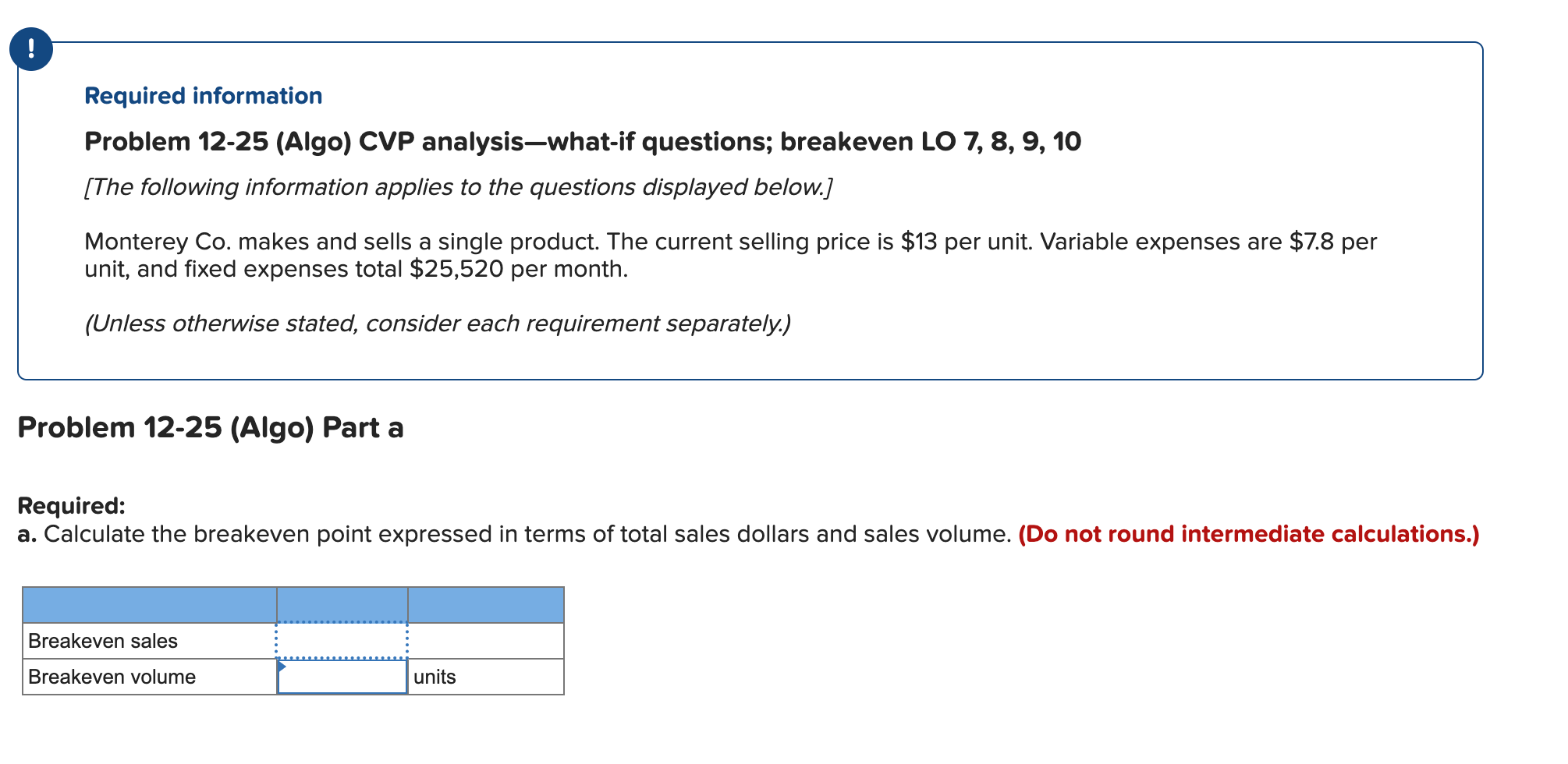Select the dotted Breakeven sales input cell
The height and width of the screenshot is (764, 1568).
click(x=343, y=640)
